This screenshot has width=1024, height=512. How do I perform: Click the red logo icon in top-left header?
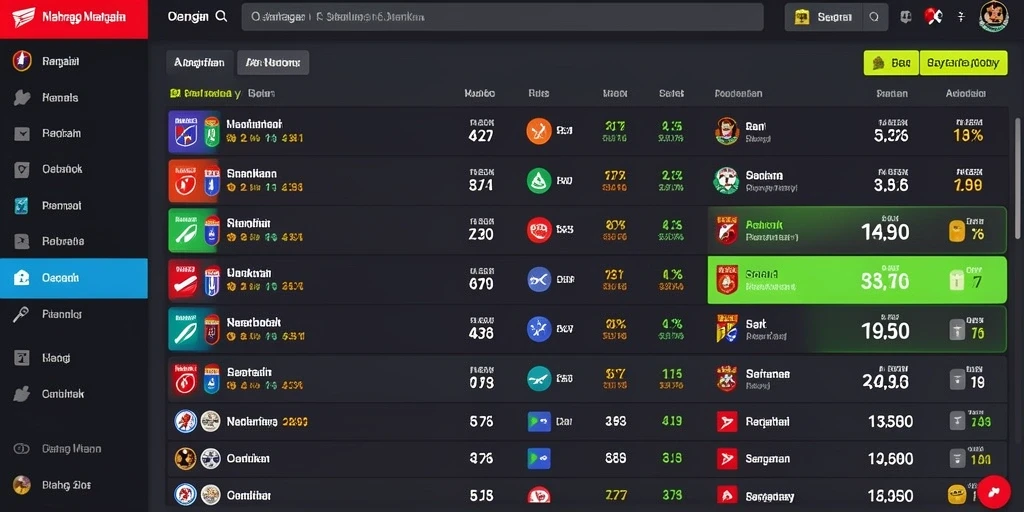pyautogui.click(x=24, y=18)
